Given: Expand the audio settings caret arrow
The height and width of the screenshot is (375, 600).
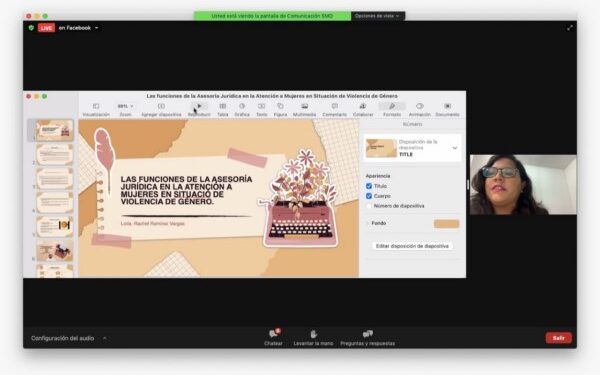Looking at the screenshot, I should [x=105, y=338].
